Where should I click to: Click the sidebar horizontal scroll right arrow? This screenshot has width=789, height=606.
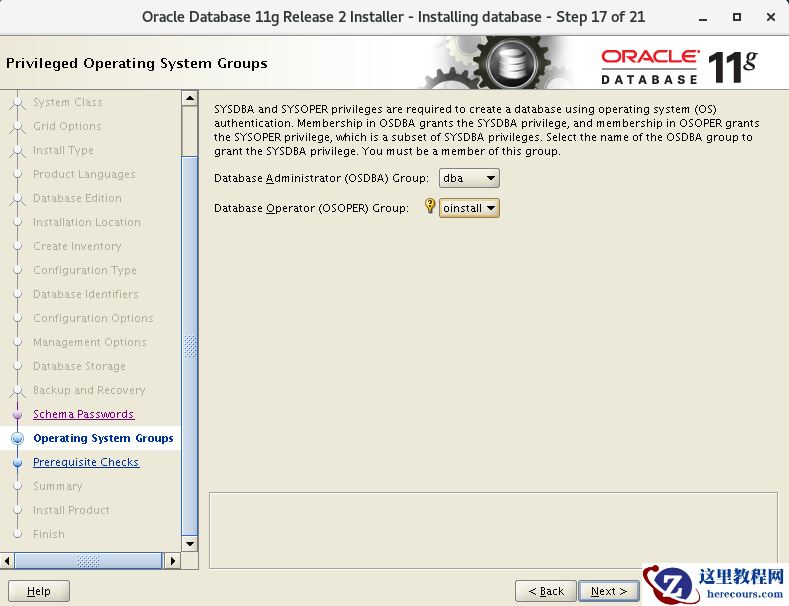click(173, 560)
